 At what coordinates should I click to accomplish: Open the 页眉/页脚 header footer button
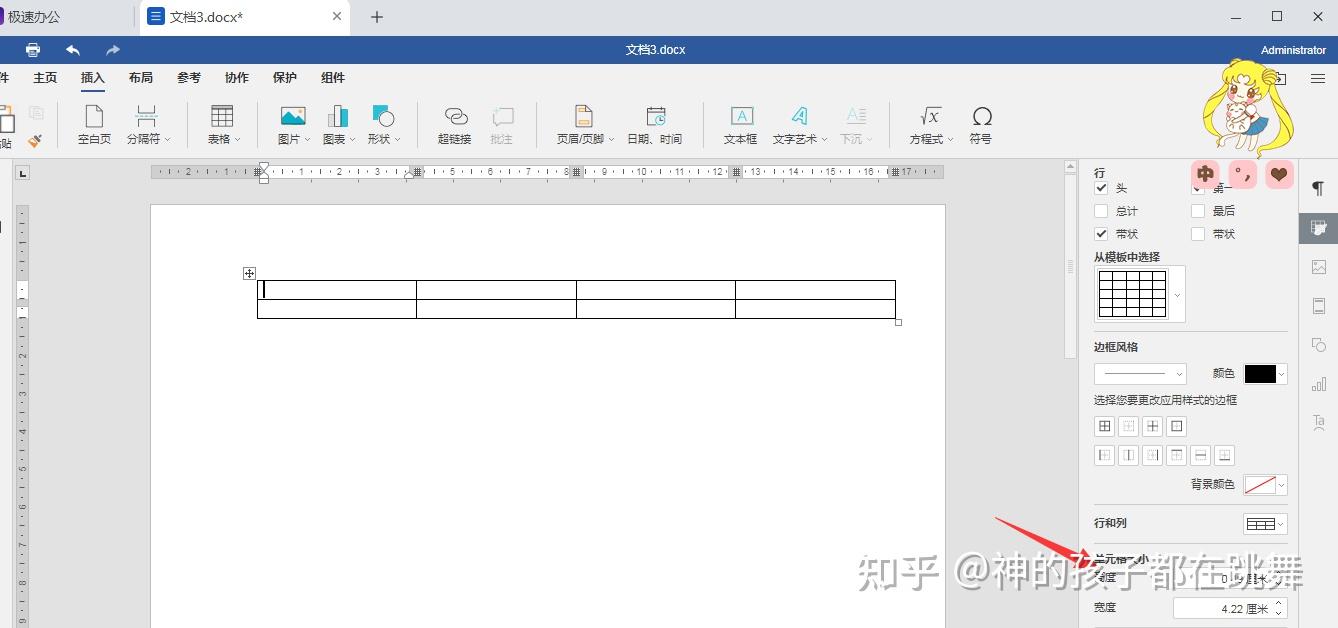[584, 126]
